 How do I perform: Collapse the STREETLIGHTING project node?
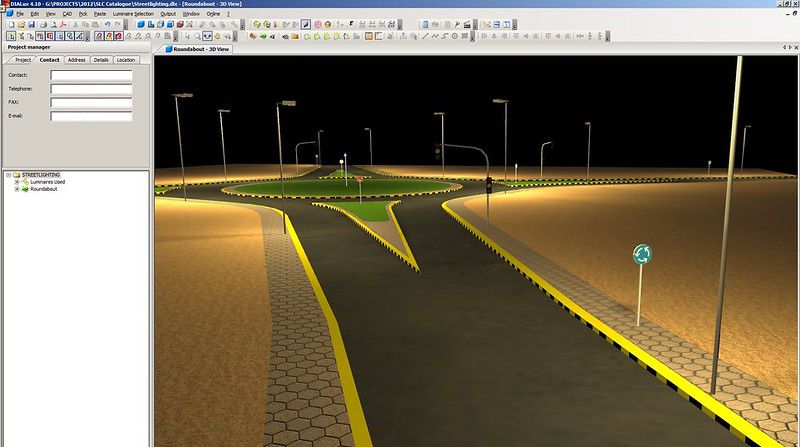(x=8, y=175)
